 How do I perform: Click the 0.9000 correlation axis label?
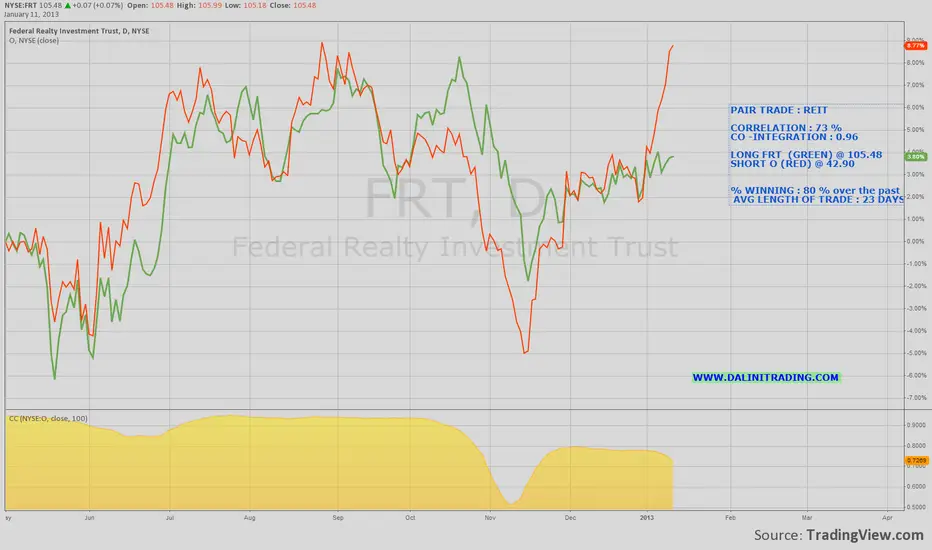pos(916,425)
